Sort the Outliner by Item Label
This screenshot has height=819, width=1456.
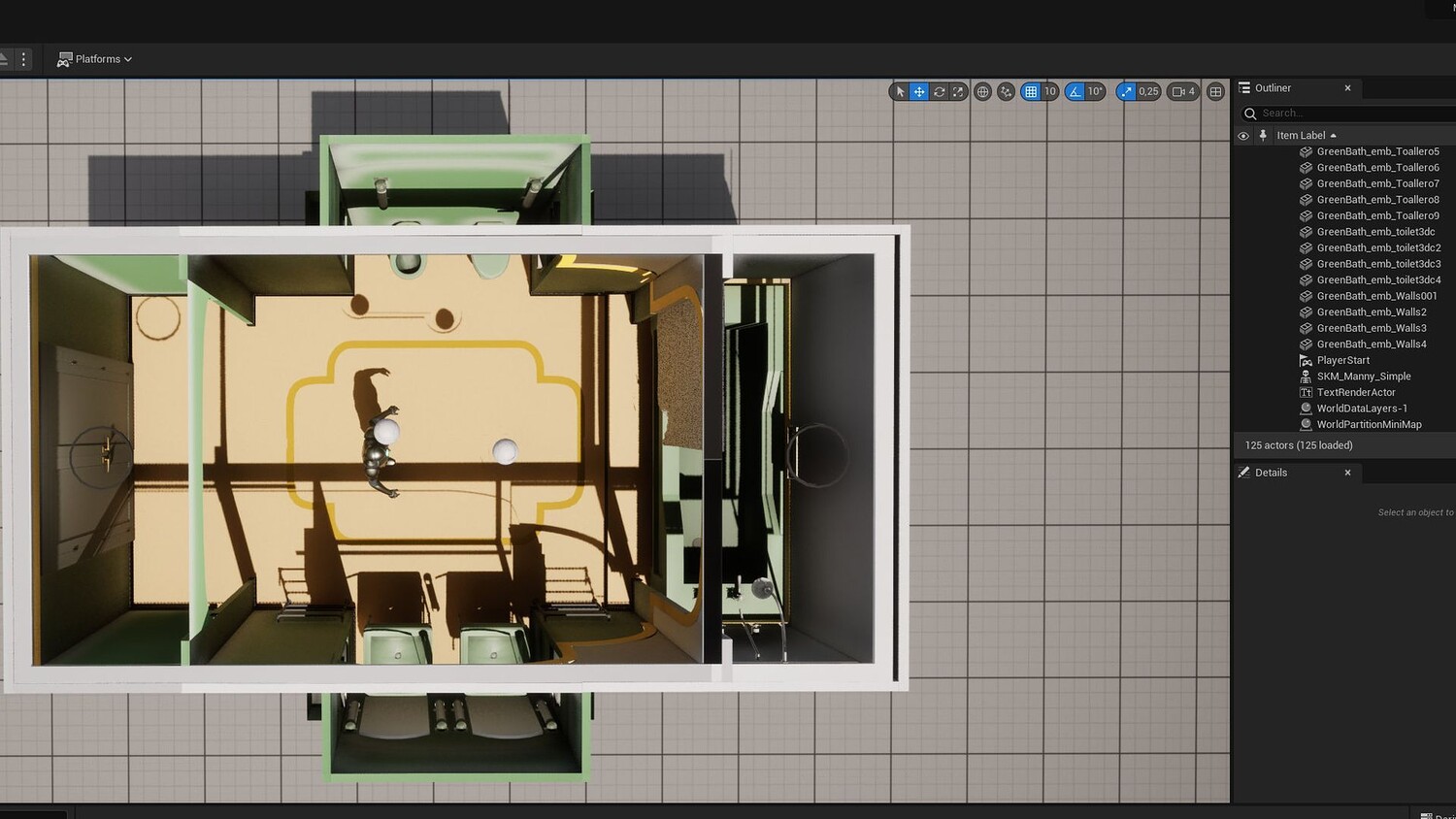point(1307,136)
